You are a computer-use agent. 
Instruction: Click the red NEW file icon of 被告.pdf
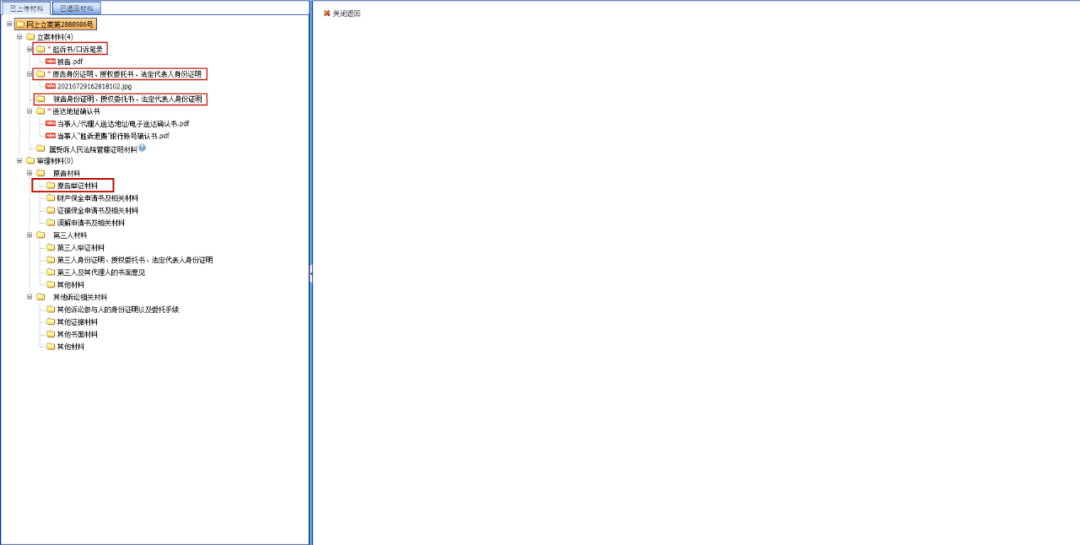(x=50, y=61)
